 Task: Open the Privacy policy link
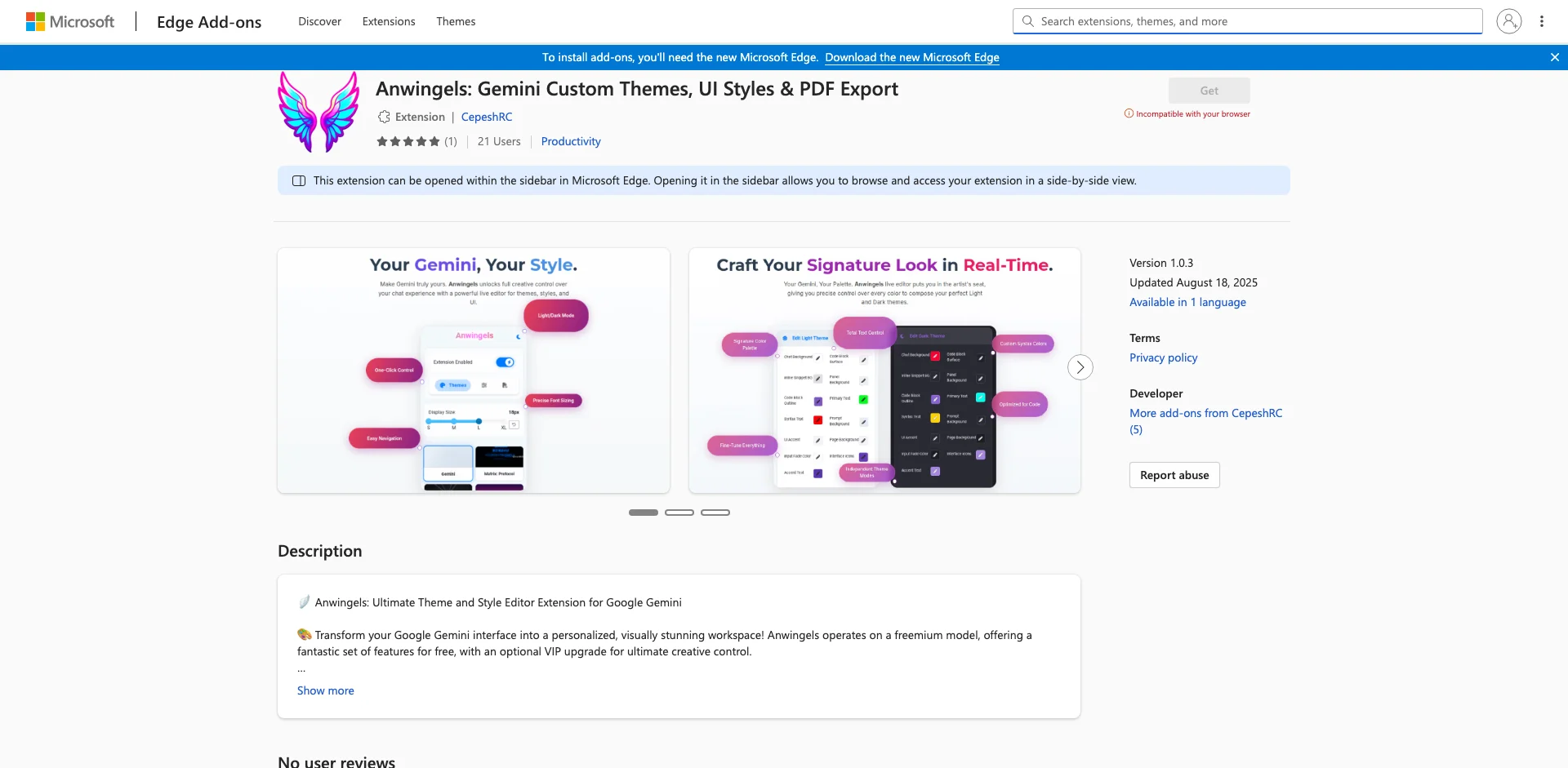click(x=1163, y=357)
